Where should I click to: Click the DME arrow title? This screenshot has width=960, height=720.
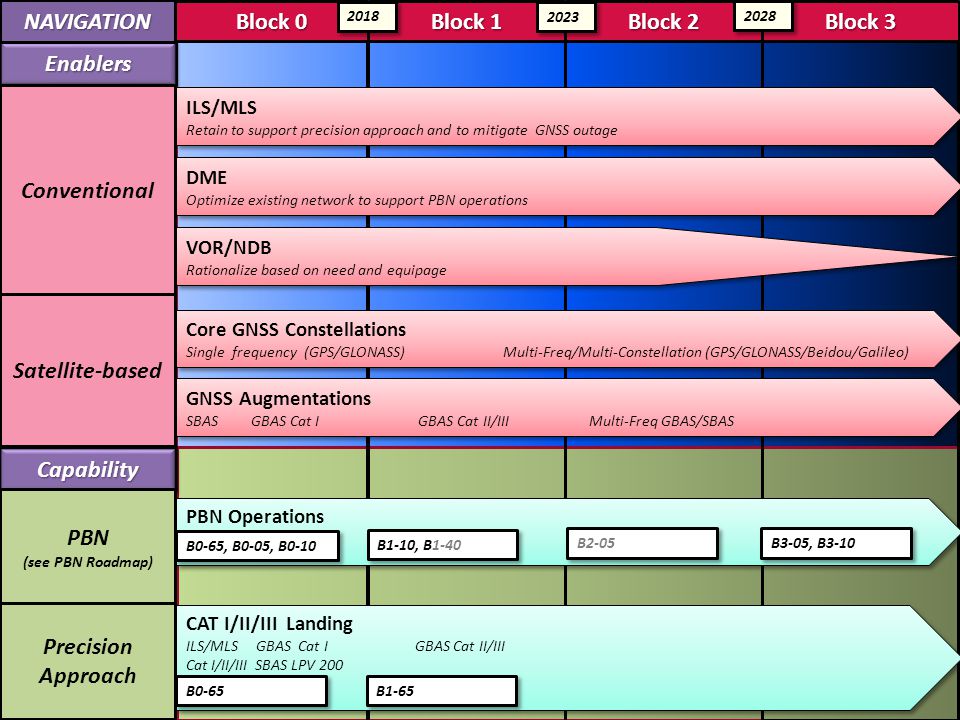[x=206, y=178]
